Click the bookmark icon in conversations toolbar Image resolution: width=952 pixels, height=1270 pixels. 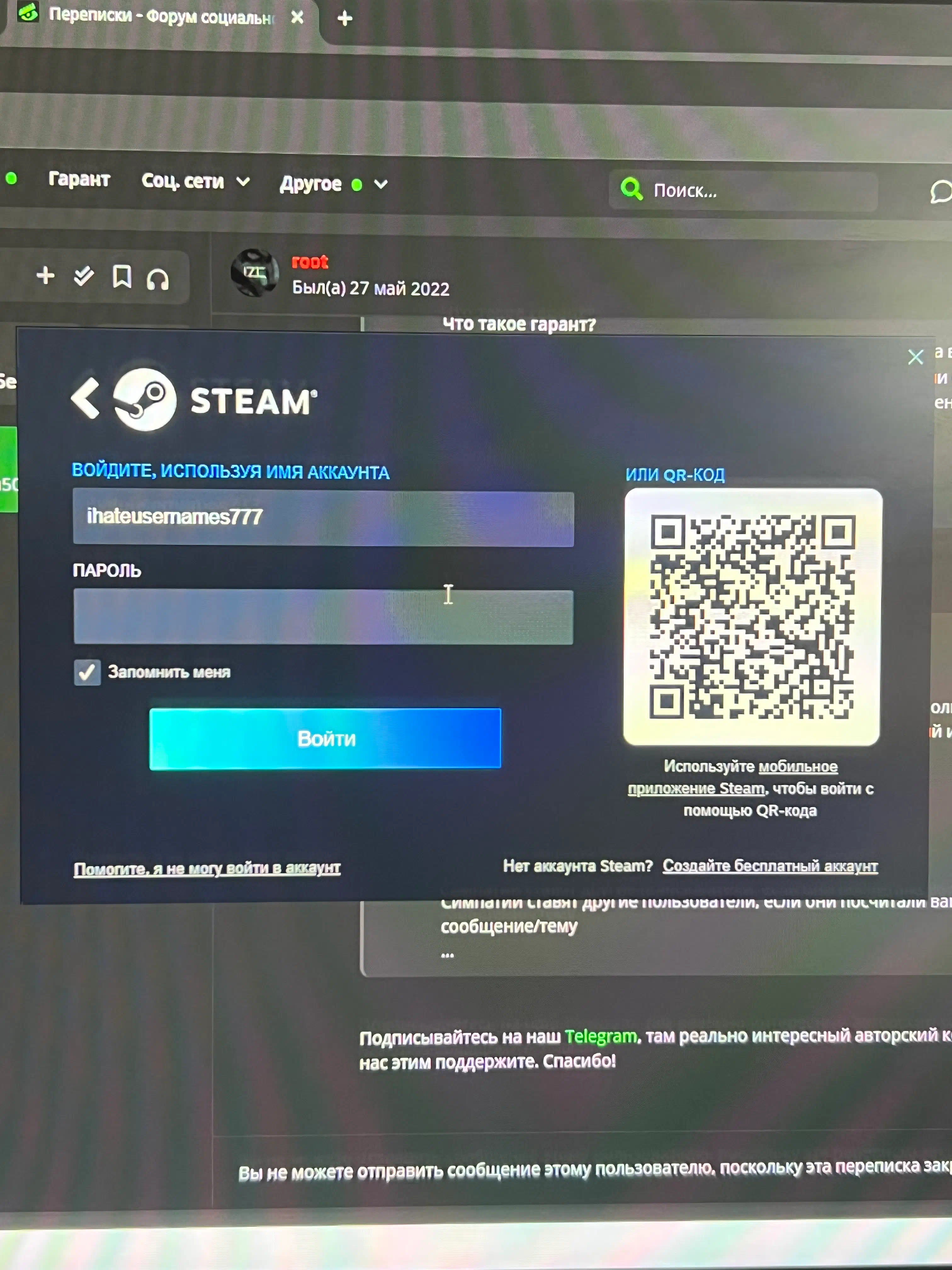tap(122, 277)
